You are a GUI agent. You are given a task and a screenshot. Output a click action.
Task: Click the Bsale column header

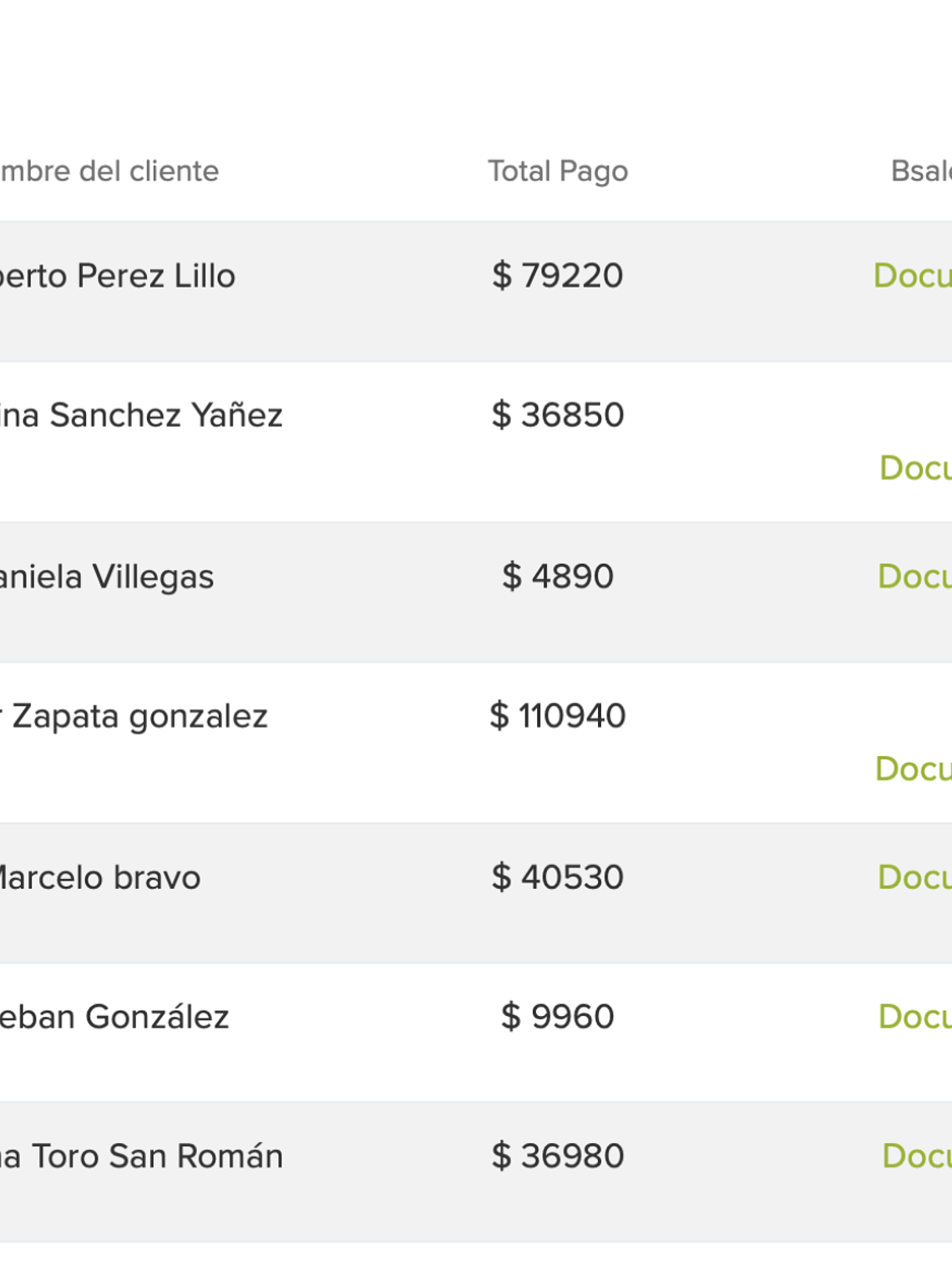921,171
